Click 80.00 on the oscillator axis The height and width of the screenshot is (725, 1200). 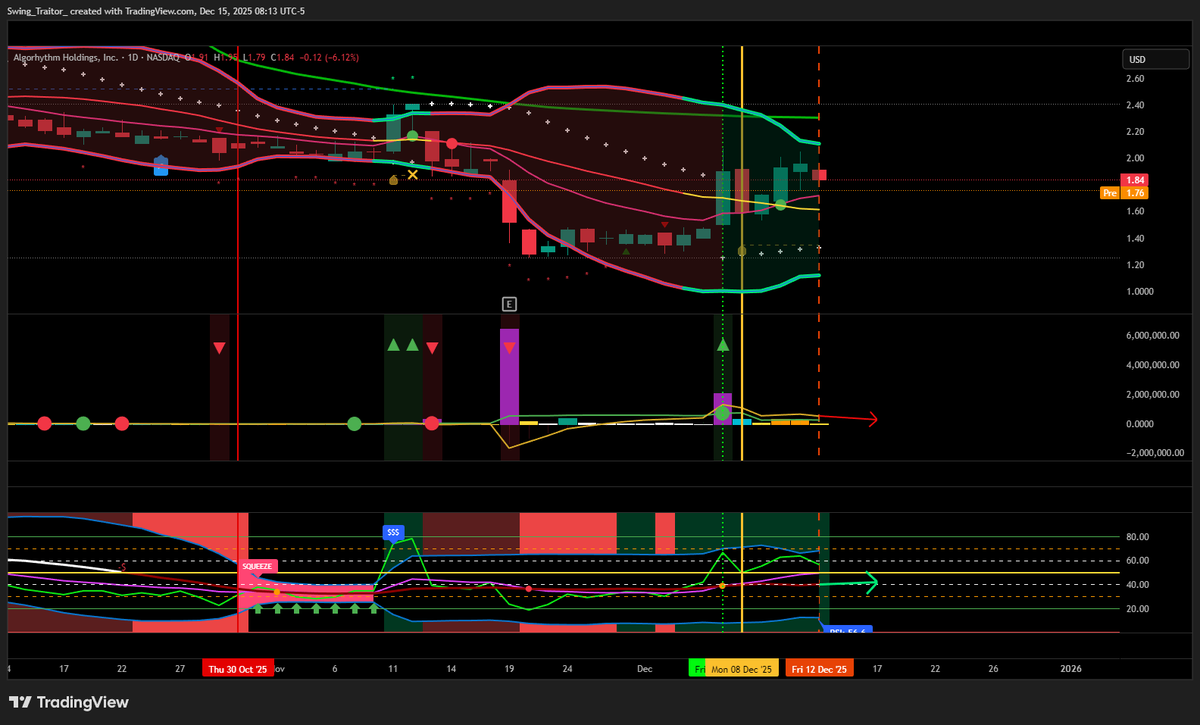point(1138,537)
